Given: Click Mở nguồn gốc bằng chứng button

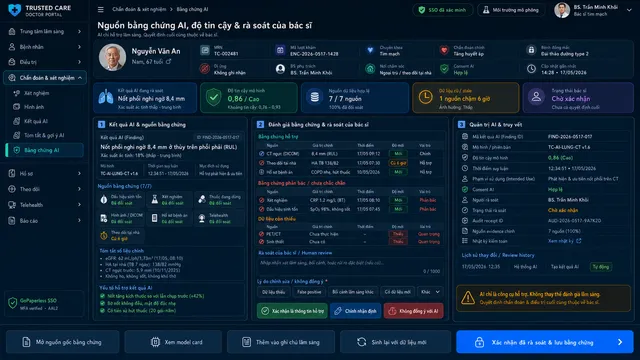Looking at the screenshot, I should 62,342.
